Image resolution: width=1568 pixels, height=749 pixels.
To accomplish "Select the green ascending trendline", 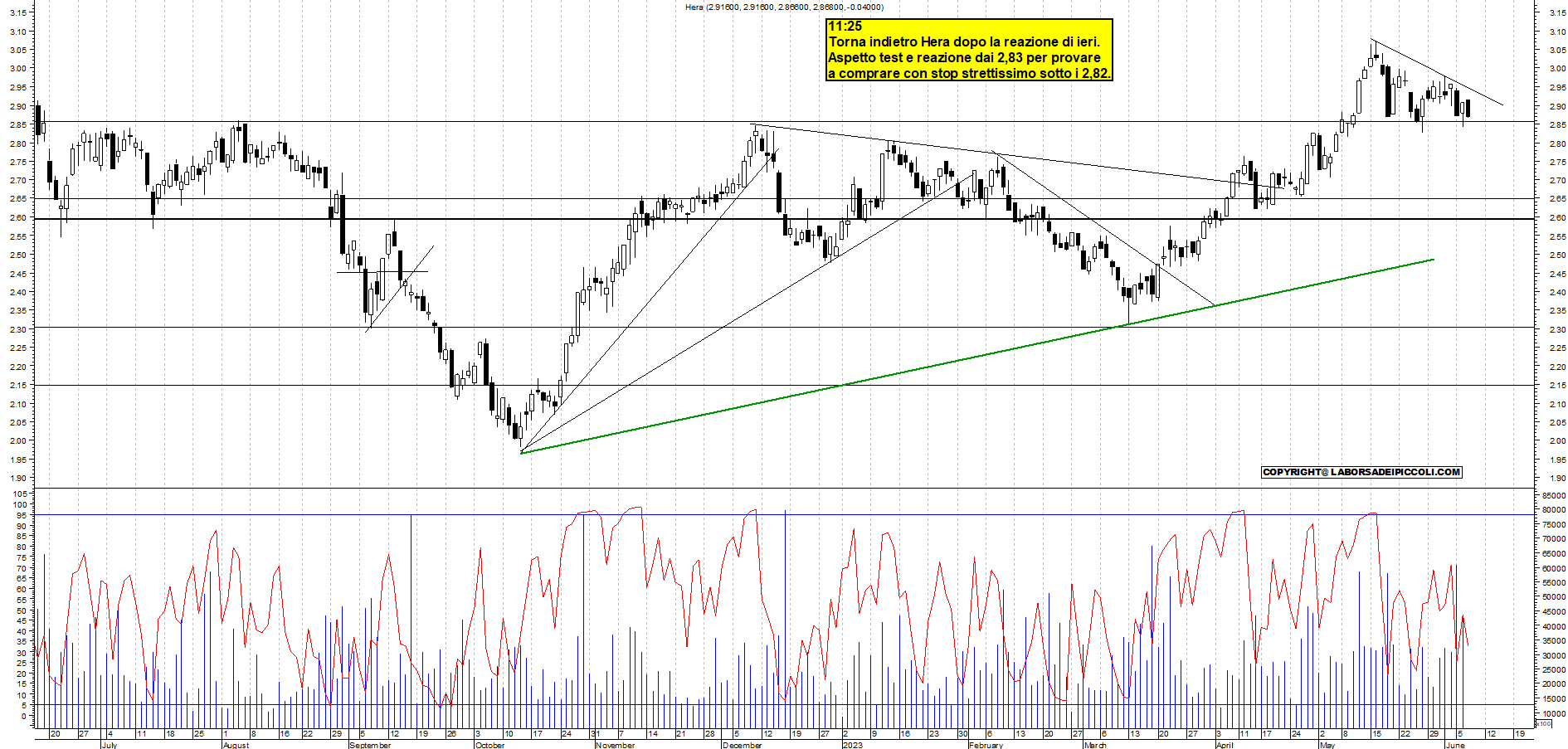I will pyautogui.click(x=977, y=356).
